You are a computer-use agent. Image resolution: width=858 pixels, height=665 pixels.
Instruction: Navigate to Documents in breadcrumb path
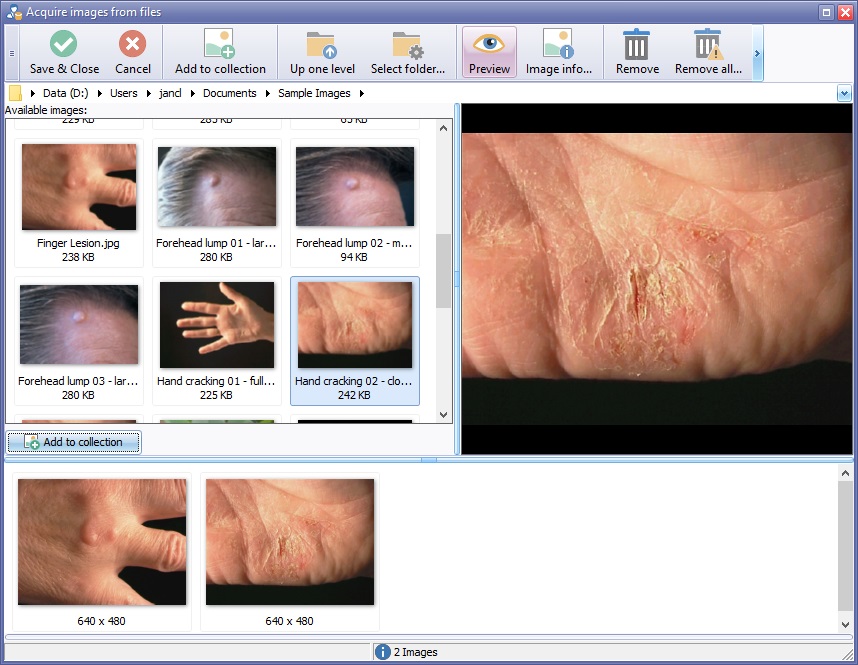coord(229,93)
